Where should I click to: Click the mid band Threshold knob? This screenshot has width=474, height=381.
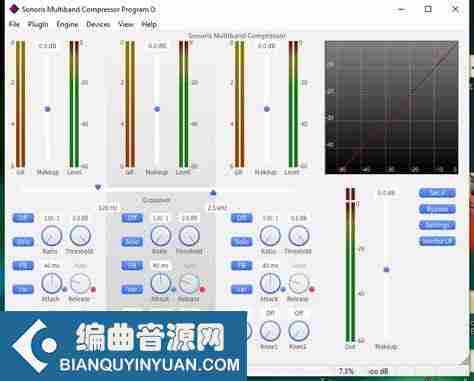189,236
